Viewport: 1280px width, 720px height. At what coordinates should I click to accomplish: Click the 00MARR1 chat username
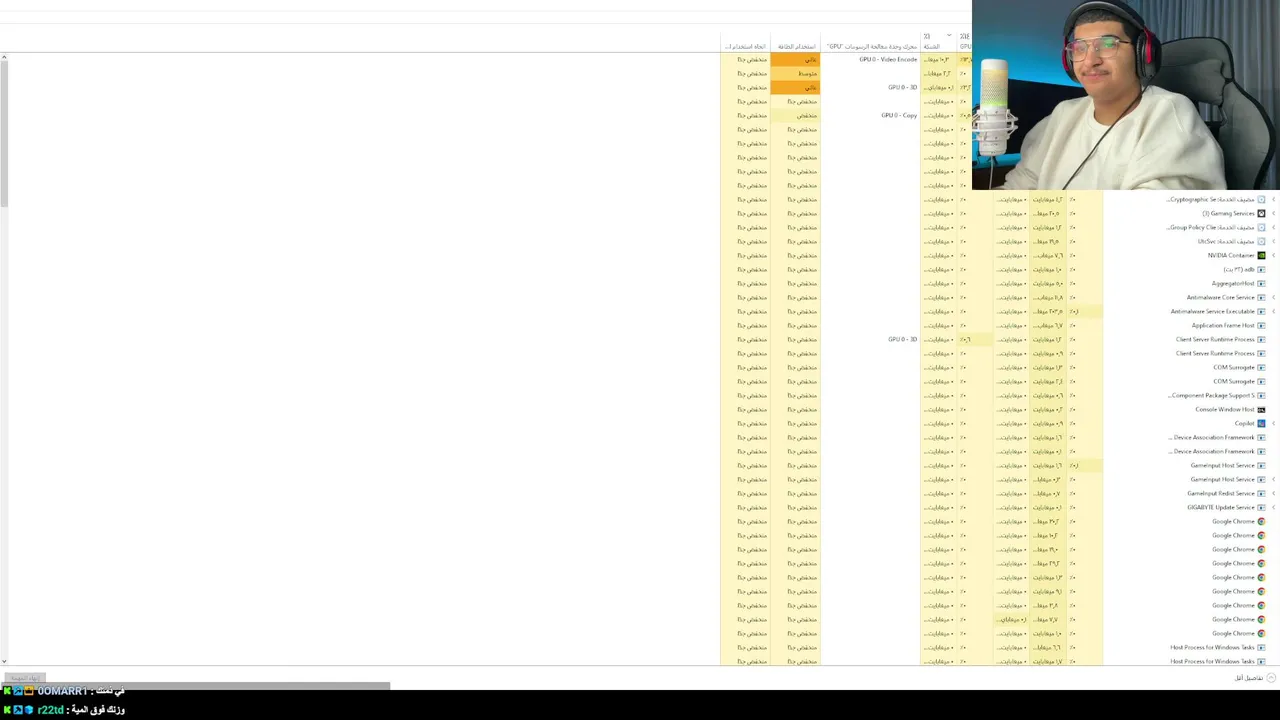pos(62,691)
